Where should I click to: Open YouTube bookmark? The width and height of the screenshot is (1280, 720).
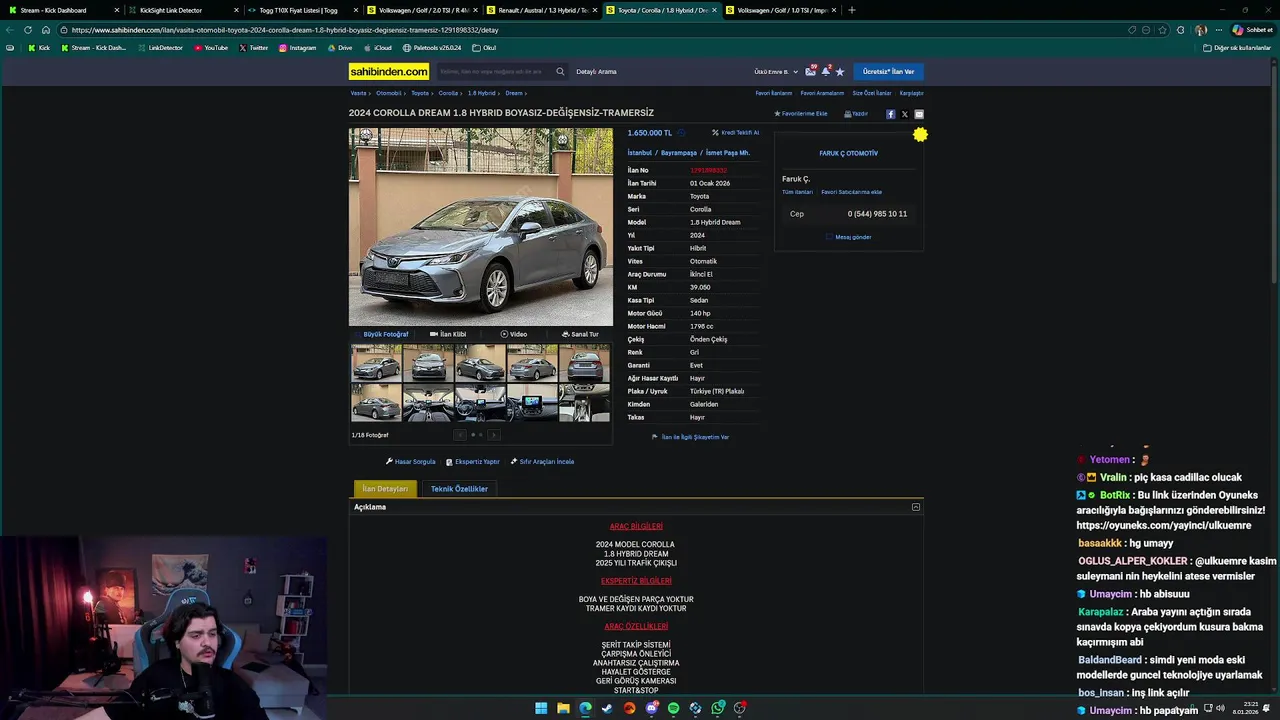[x=211, y=48]
